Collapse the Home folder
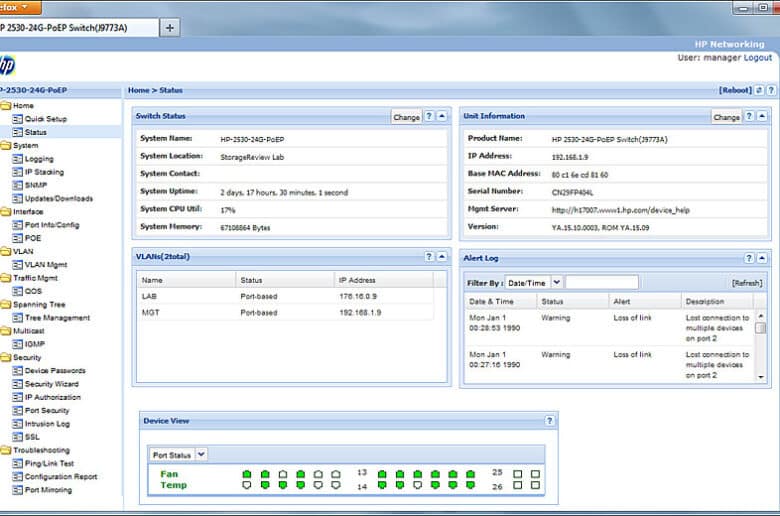780x516 pixels. pyautogui.click(x=5, y=105)
